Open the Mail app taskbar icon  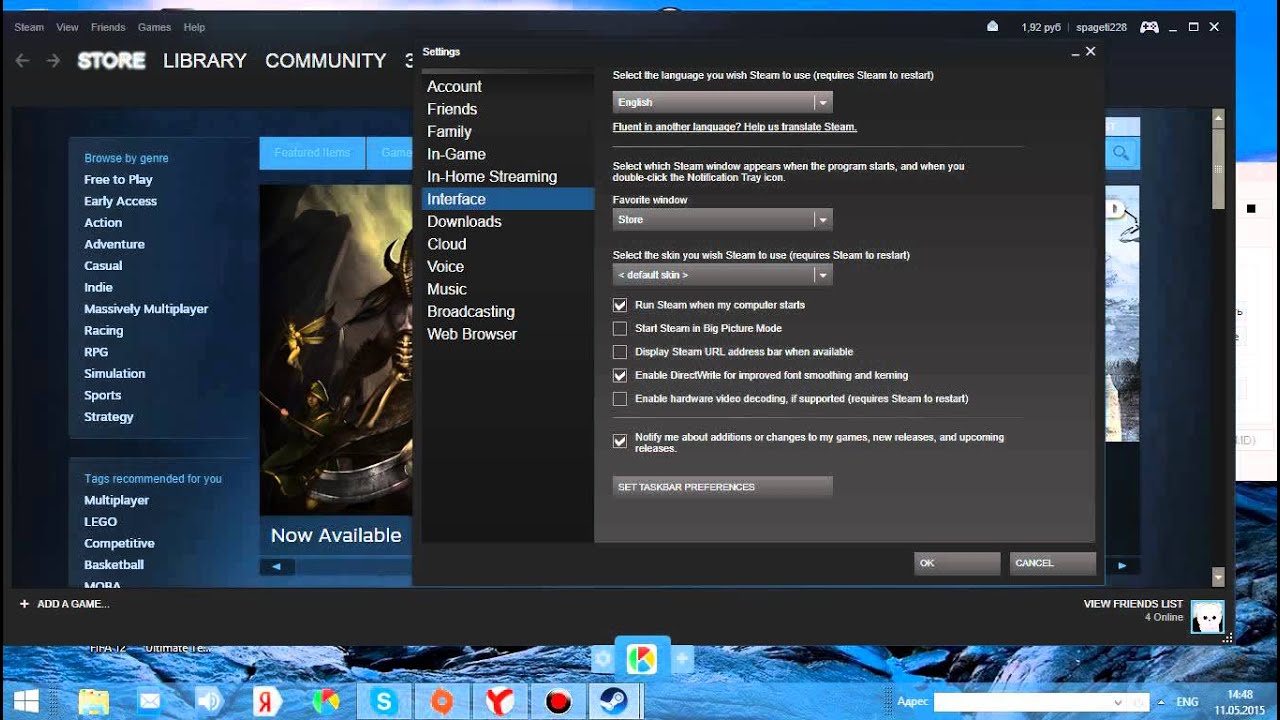[x=150, y=701]
